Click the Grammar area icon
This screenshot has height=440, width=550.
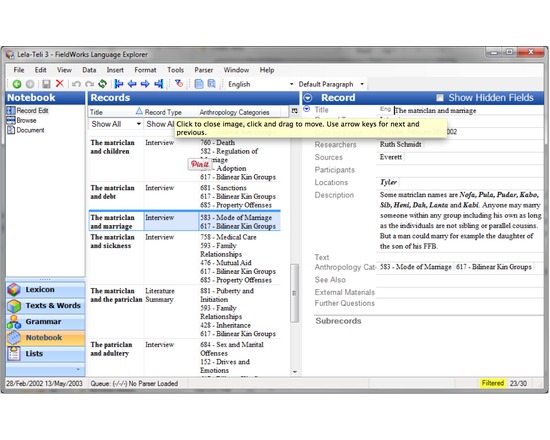[14, 322]
